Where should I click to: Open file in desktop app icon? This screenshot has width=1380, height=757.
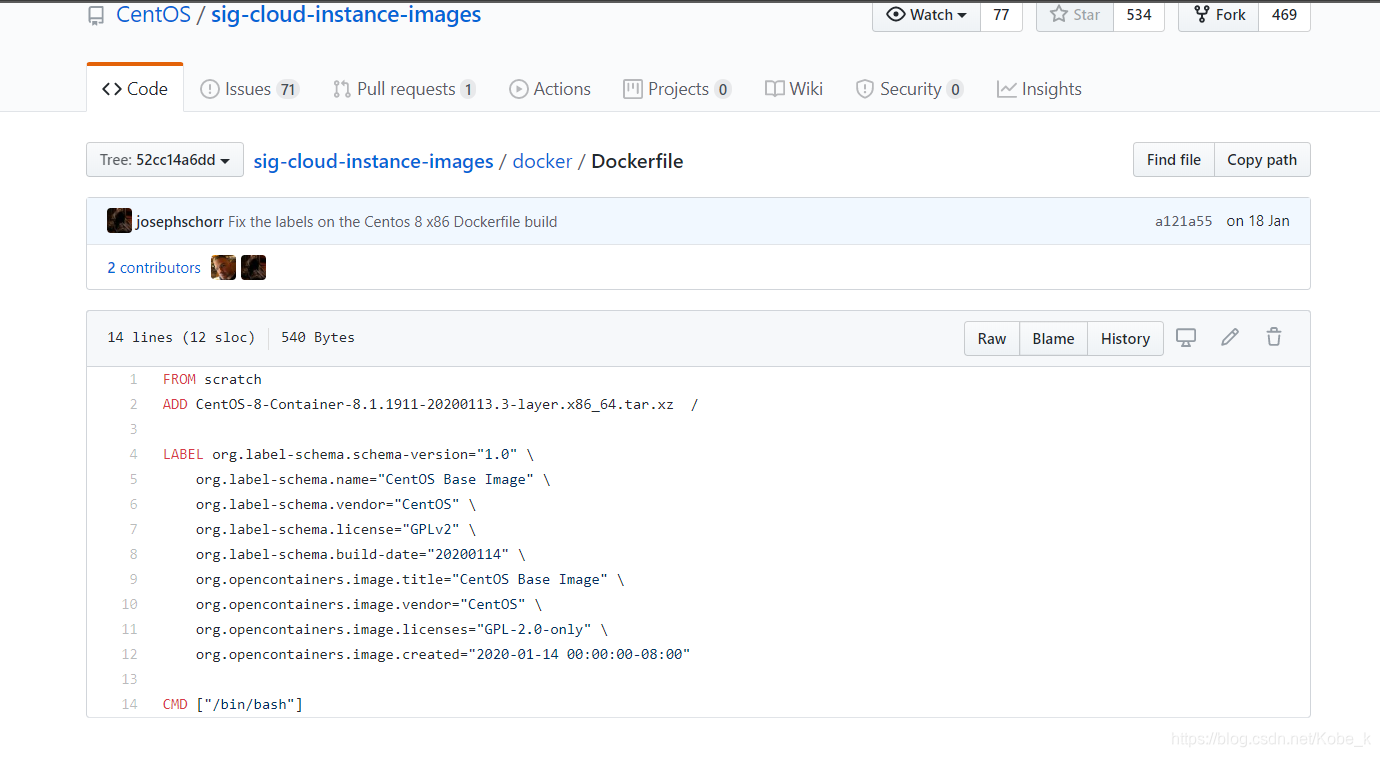pyautogui.click(x=1186, y=338)
